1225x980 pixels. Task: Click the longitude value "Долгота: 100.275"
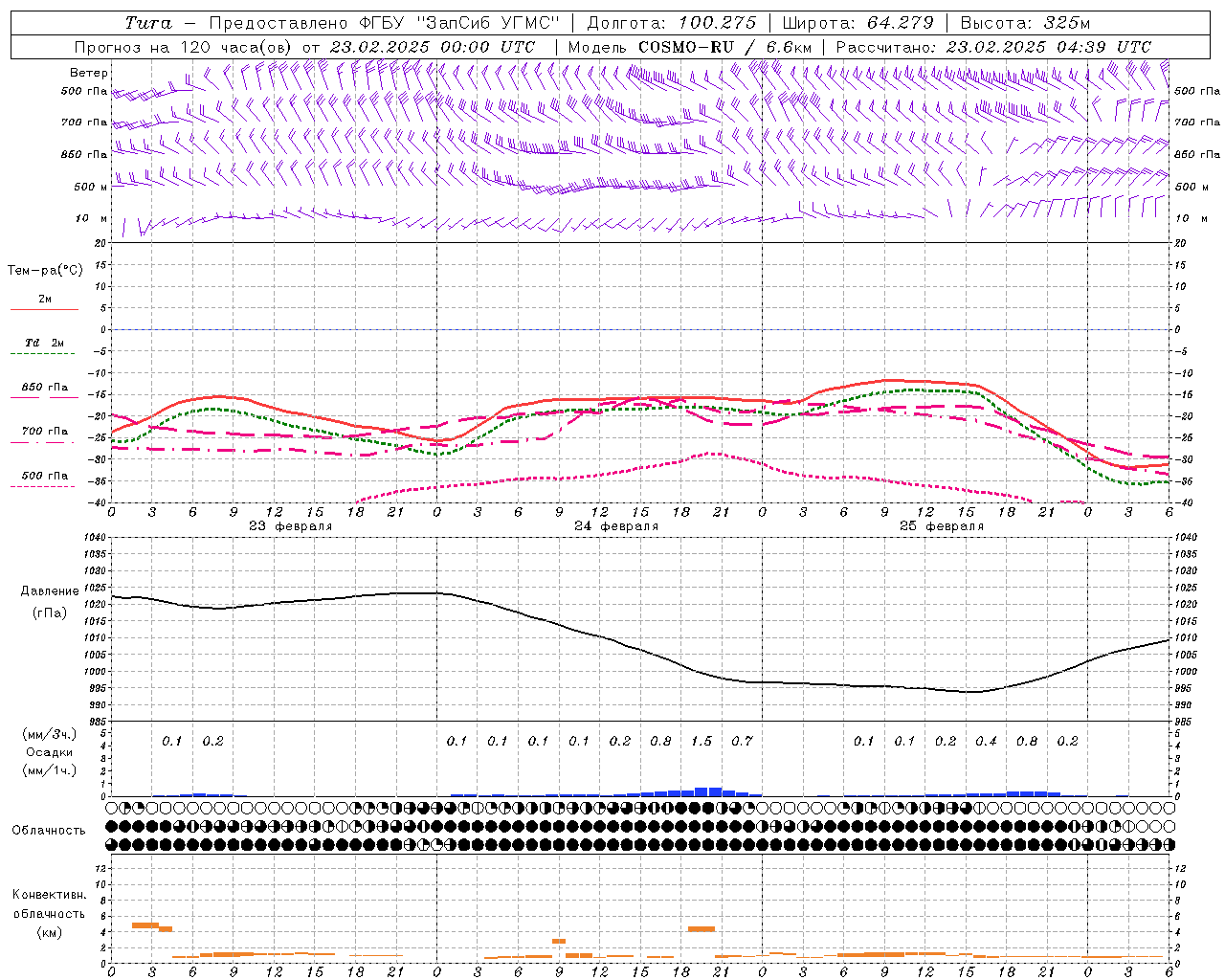point(671,23)
